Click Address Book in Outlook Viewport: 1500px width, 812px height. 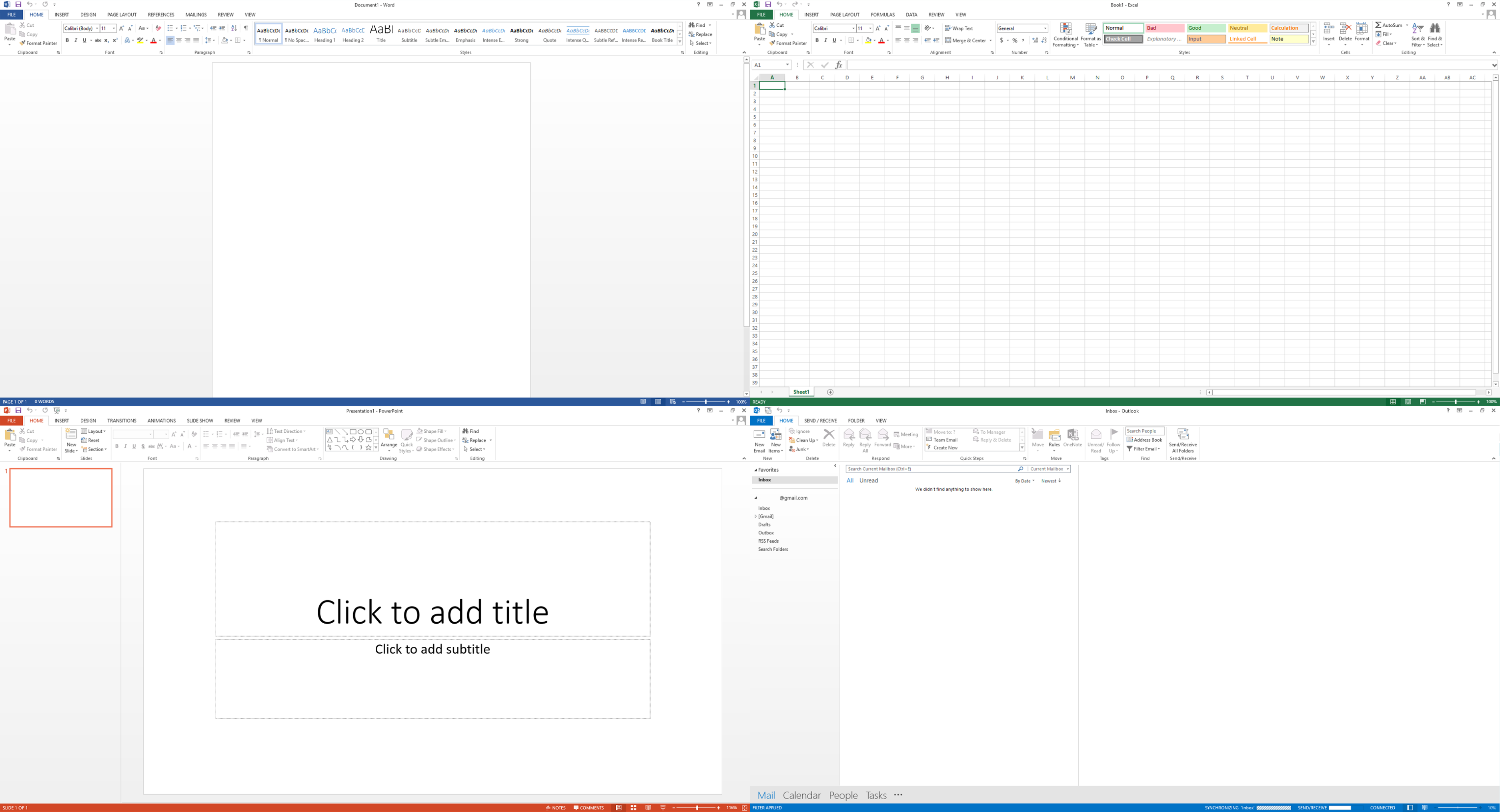(1144, 440)
